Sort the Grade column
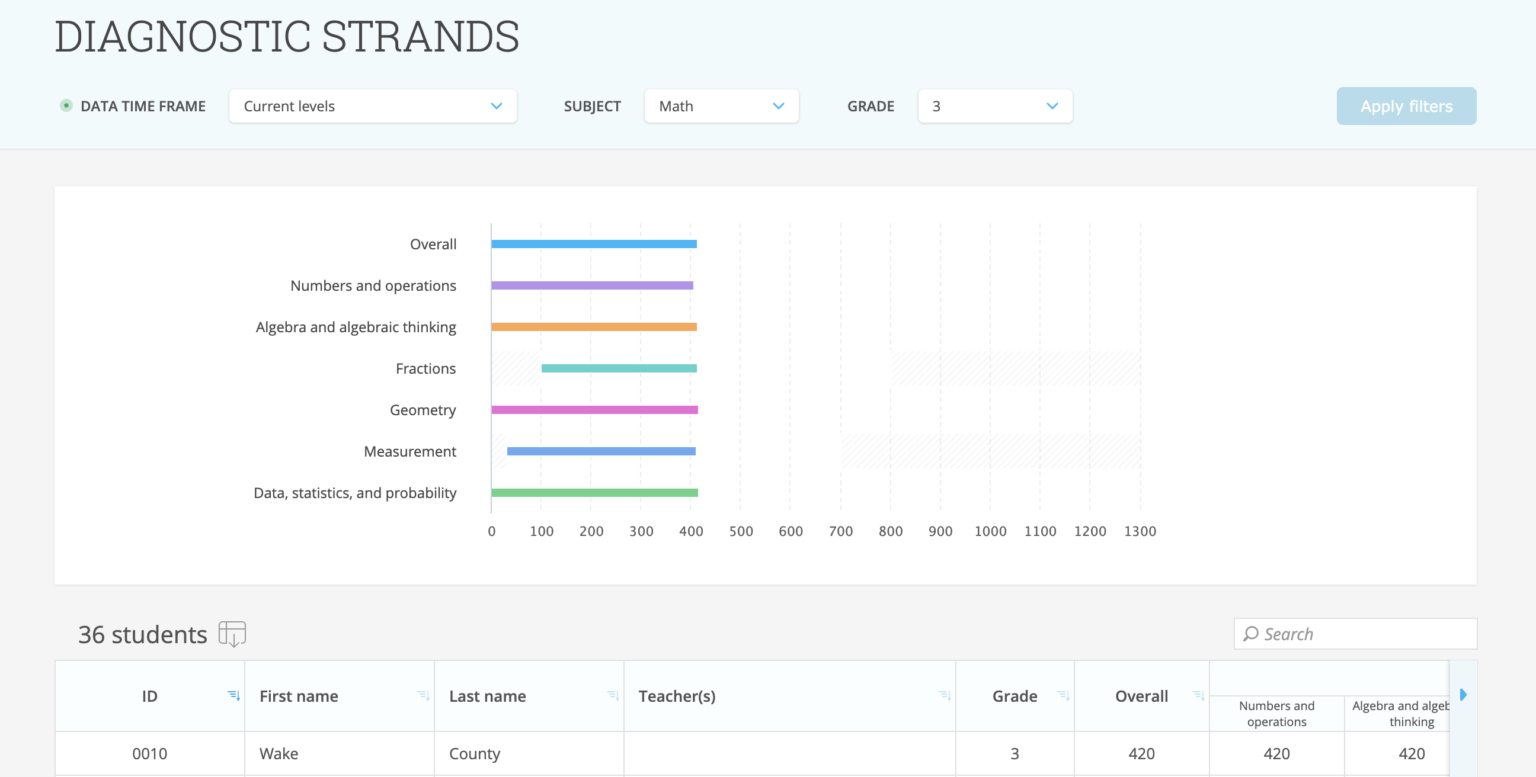This screenshot has width=1536, height=777. (1062, 695)
